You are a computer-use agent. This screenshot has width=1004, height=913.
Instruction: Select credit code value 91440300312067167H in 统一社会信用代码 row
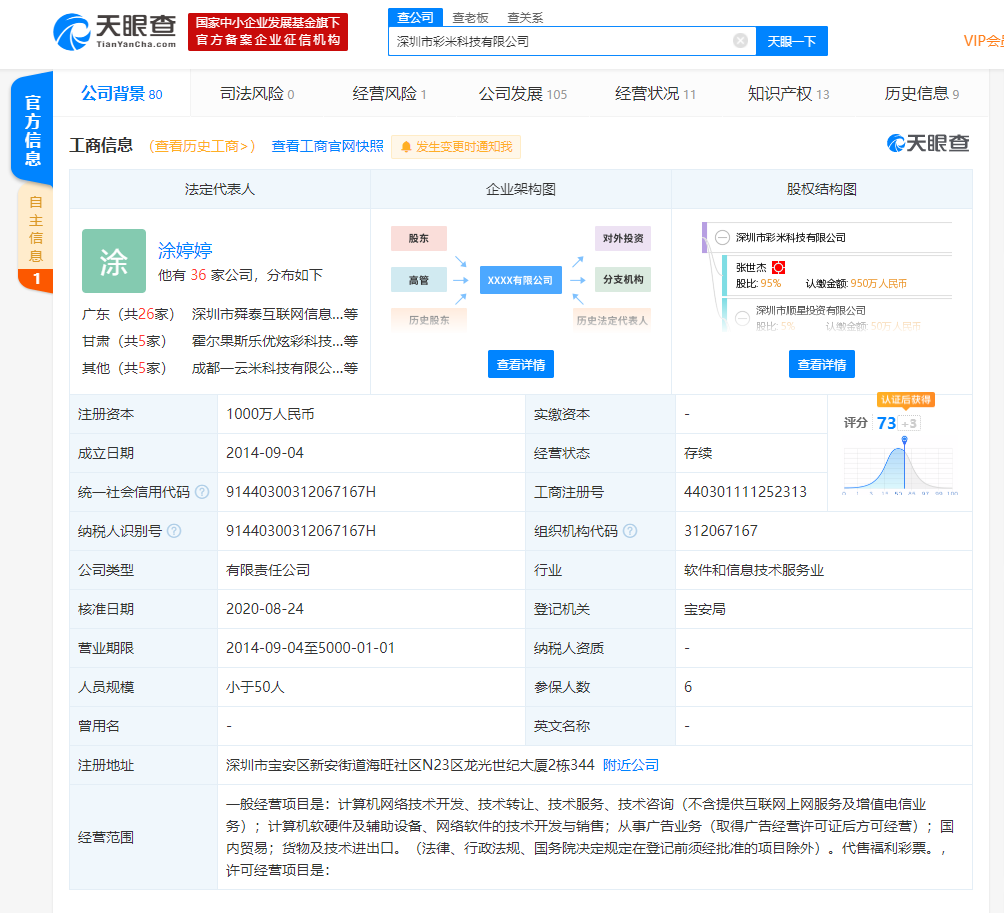(x=301, y=492)
